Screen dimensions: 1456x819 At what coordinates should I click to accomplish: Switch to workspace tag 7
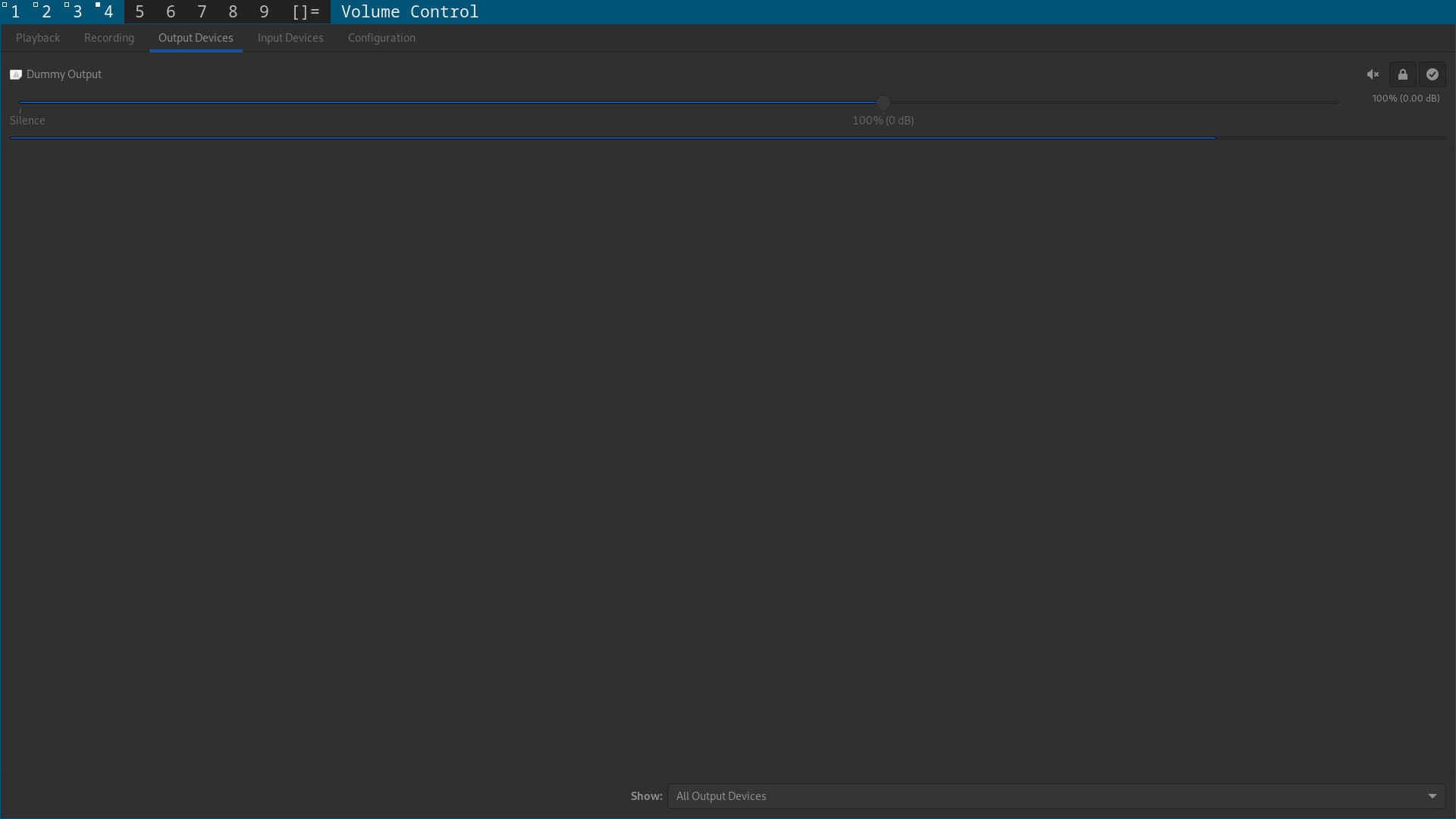click(202, 12)
